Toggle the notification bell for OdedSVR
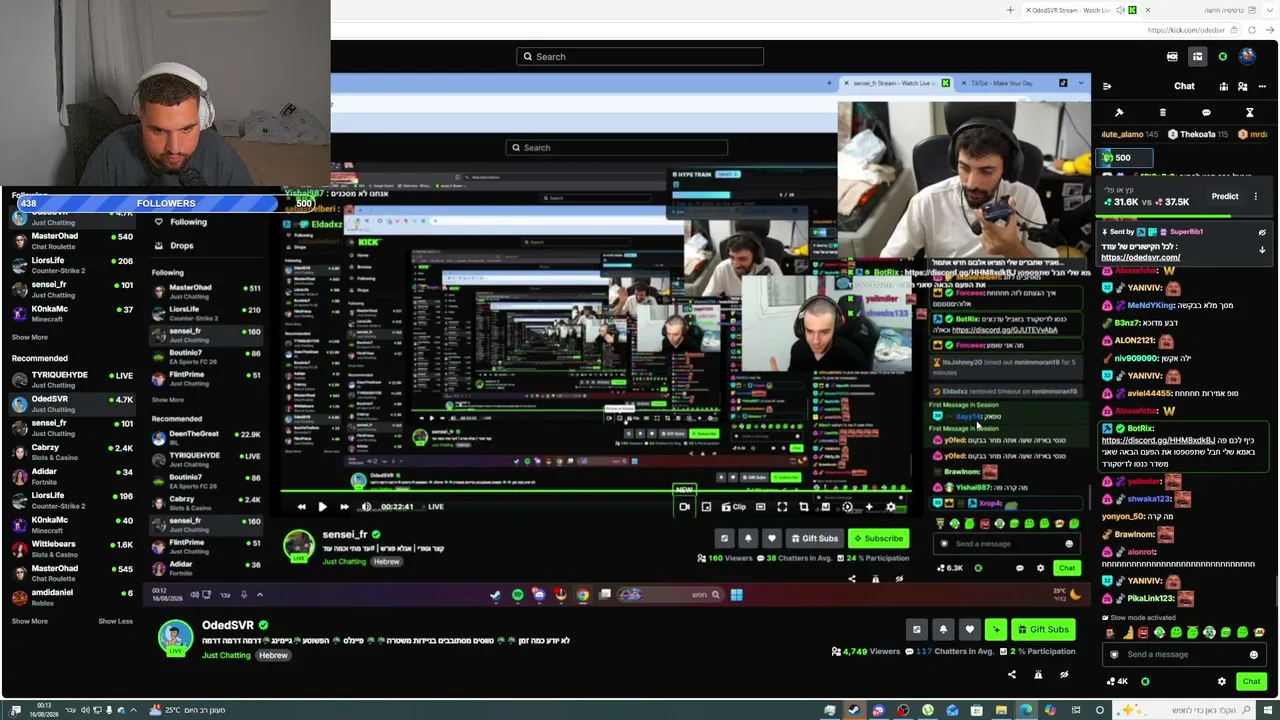The height and width of the screenshot is (720, 1280). point(943,629)
